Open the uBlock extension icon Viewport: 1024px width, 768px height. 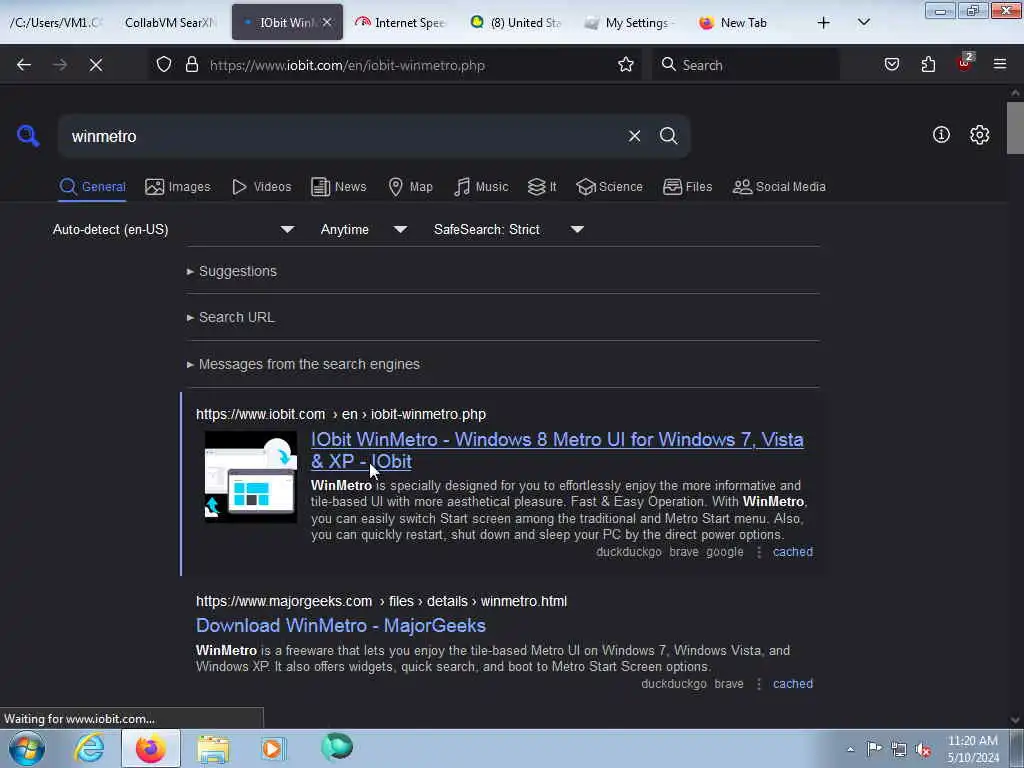click(965, 63)
